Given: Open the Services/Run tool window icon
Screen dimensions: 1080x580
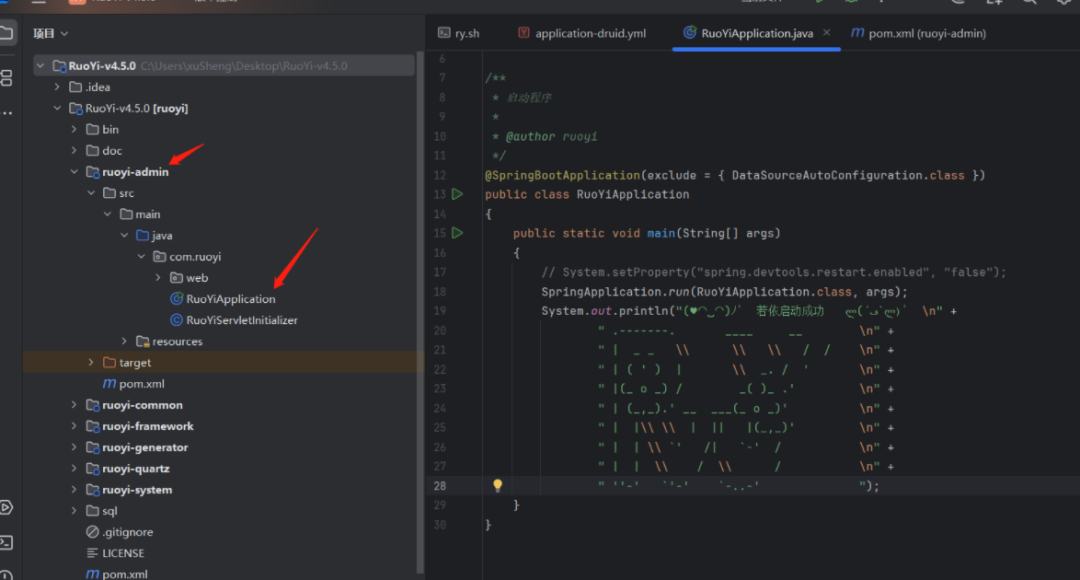Looking at the screenshot, I should pyautogui.click(x=6, y=508).
